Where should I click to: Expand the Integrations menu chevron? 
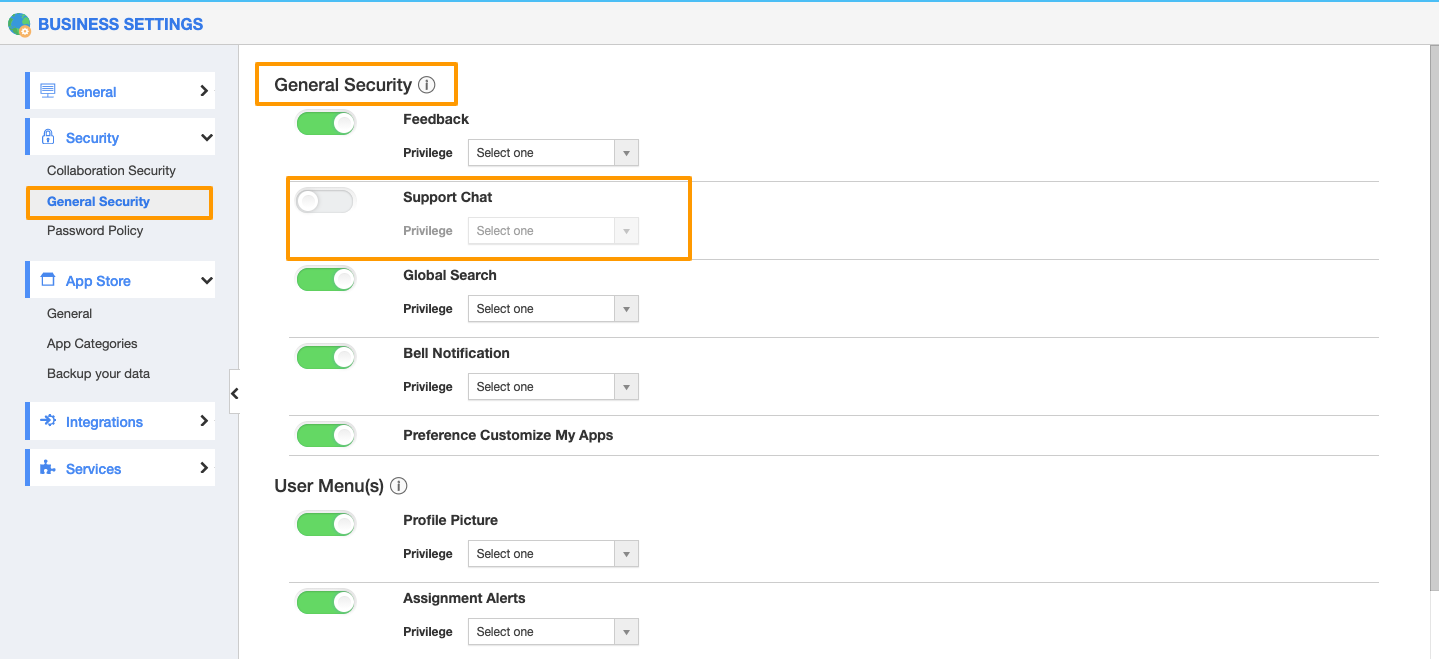pyautogui.click(x=204, y=421)
